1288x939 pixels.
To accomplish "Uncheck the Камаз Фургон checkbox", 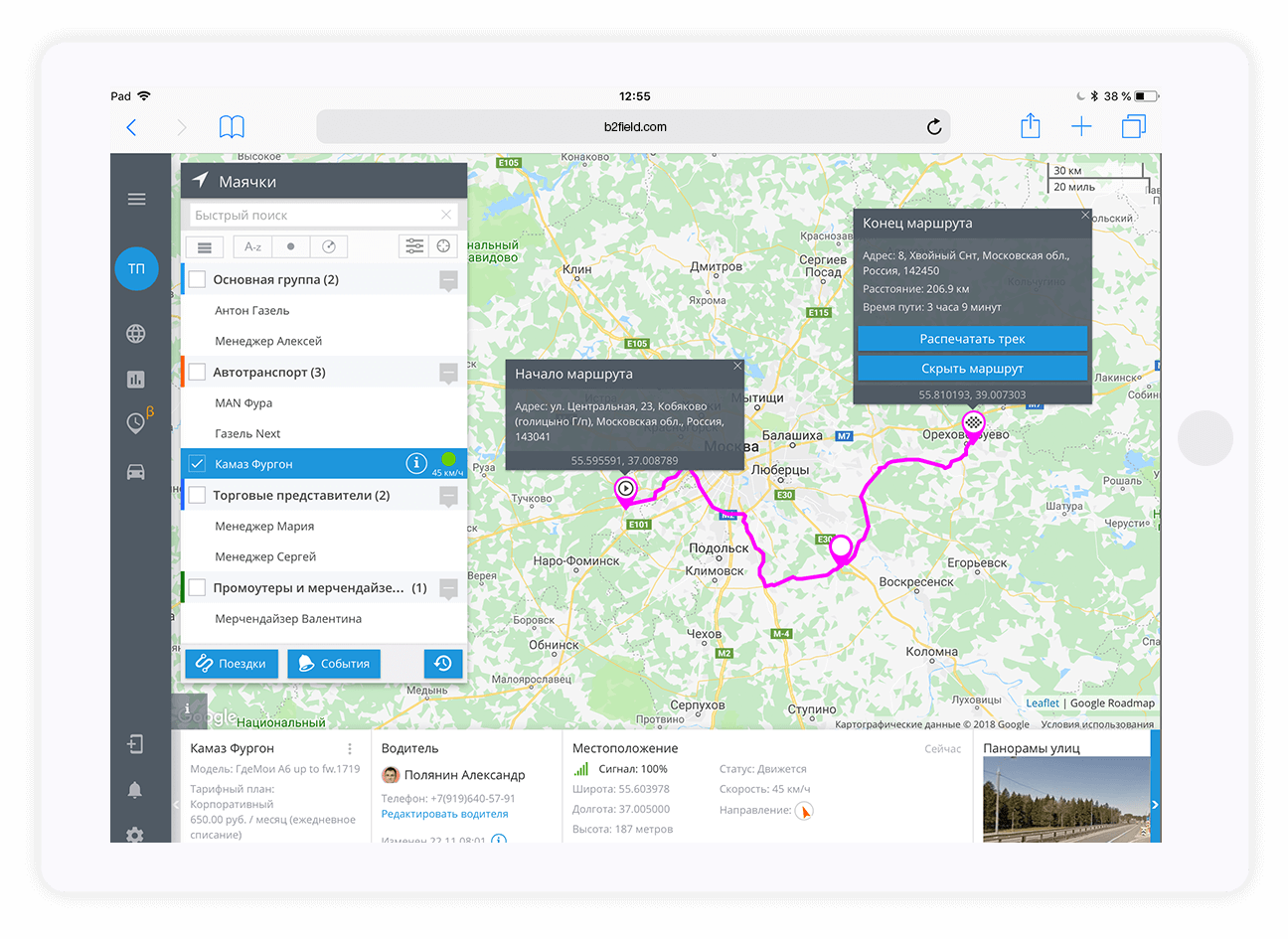I will [197, 464].
